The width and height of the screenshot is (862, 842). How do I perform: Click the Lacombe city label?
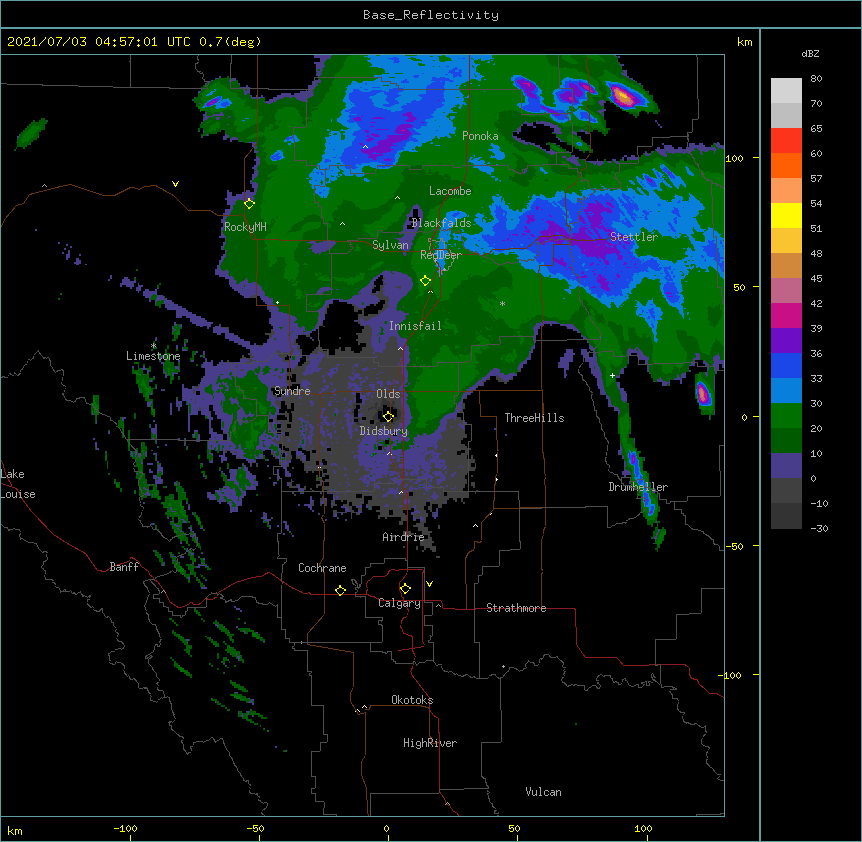[450, 191]
